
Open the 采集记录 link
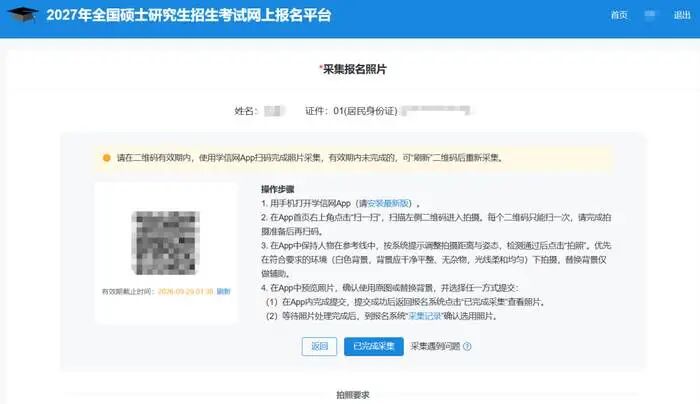pos(425,316)
